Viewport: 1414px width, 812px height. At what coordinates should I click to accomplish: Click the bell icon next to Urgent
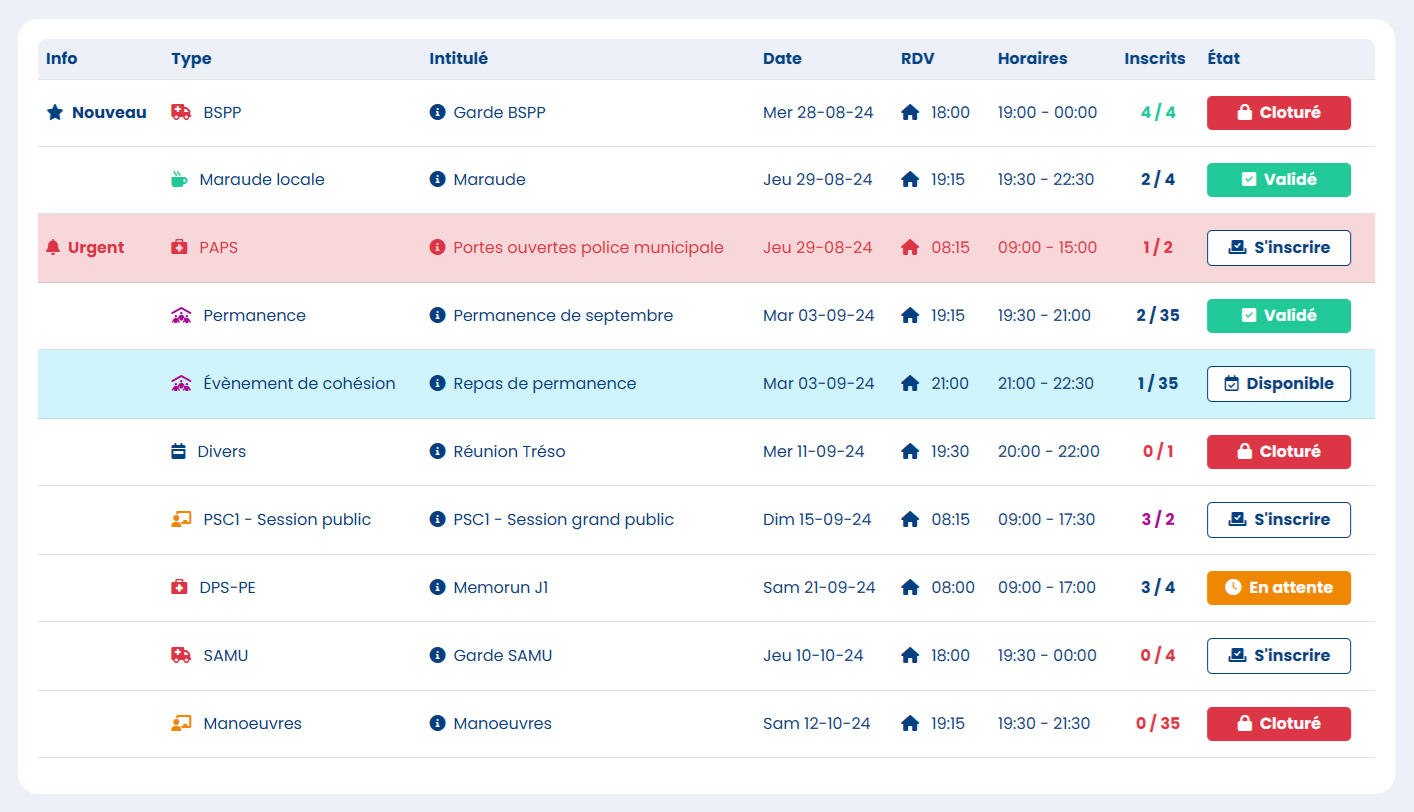point(54,248)
